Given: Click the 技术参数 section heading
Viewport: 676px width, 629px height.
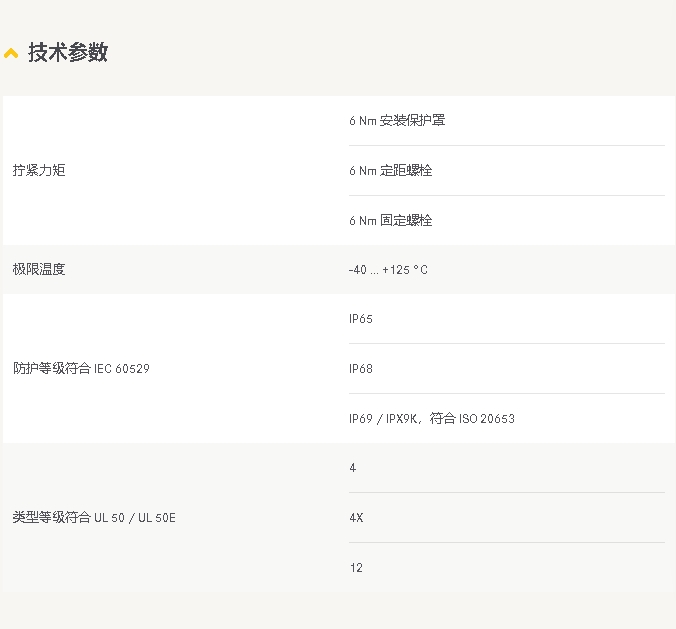Looking at the screenshot, I should pos(67,53).
